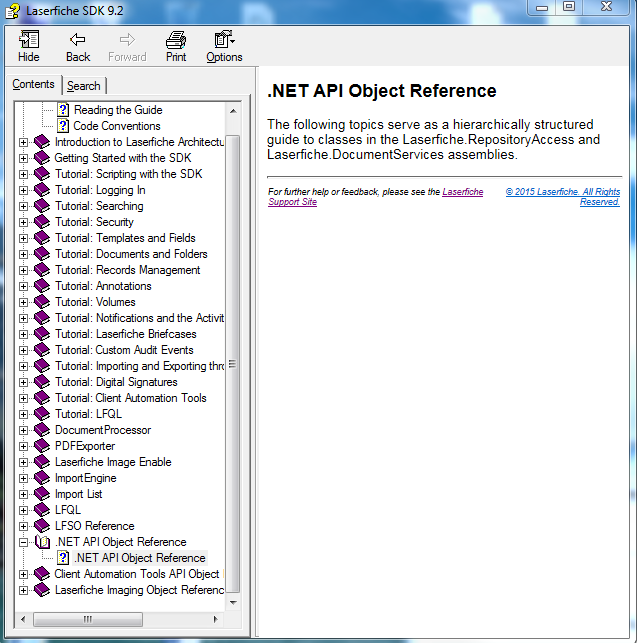The image size is (637, 643).
Task: Click the contents horizontal scrollbar thumb
Action: pyautogui.click(x=88, y=619)
